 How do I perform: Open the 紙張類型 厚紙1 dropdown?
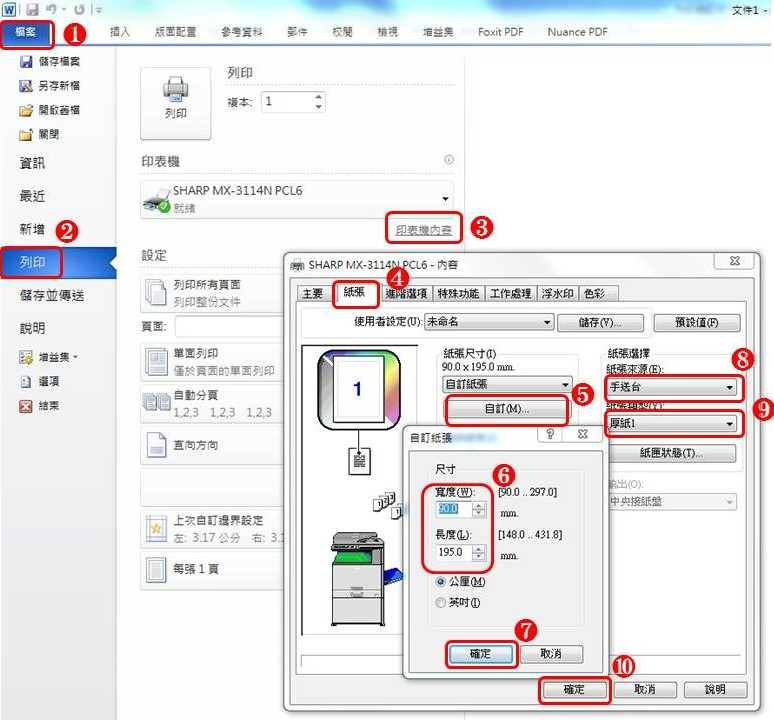(x=729, y=424)
